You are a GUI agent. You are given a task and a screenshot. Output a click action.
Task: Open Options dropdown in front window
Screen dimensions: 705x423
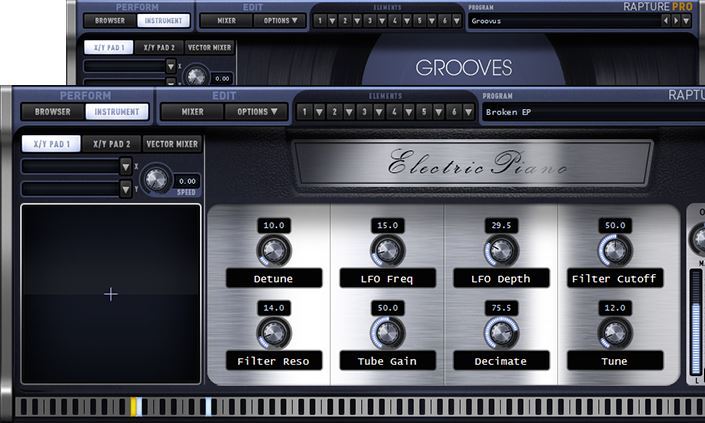[x=257, y=111]
